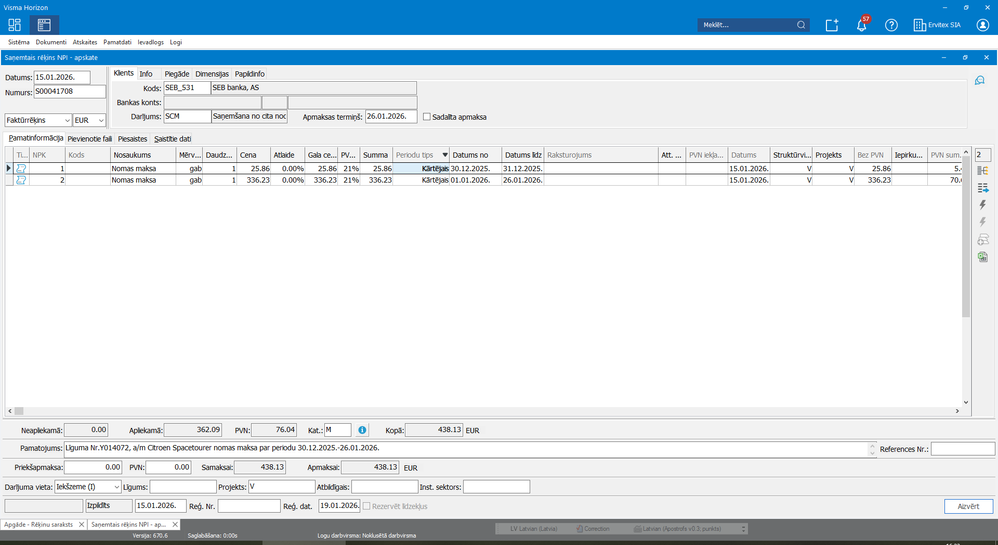The height and width of the screenshot is (545, 998).
Task: Switch to the Saistītie dati tab
Action: click(x=172, y=139)
